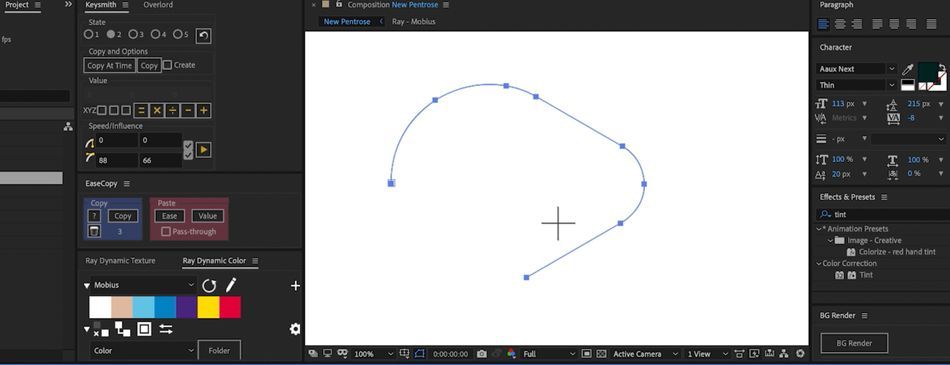Screen dimensions: 950x365
Task: Click the BG Render button
Action: [854, 343]
